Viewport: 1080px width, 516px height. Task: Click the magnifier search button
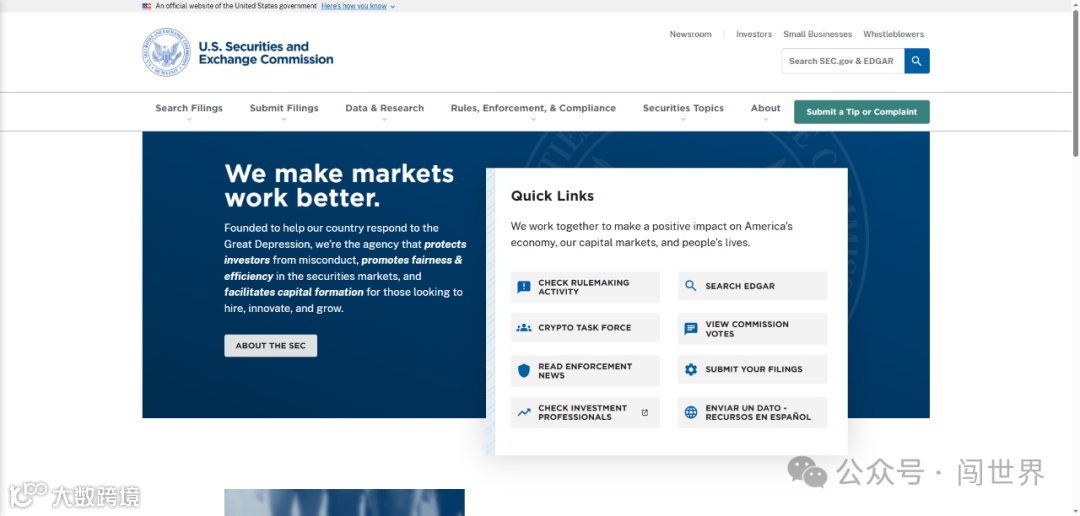tap(917, 61)
